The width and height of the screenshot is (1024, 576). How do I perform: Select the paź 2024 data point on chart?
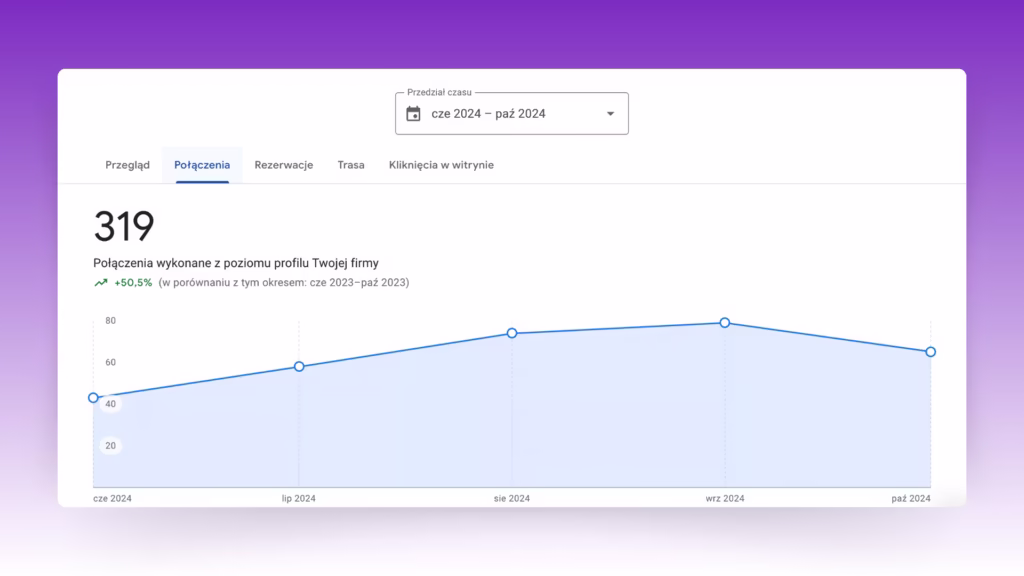pos(931,352)
